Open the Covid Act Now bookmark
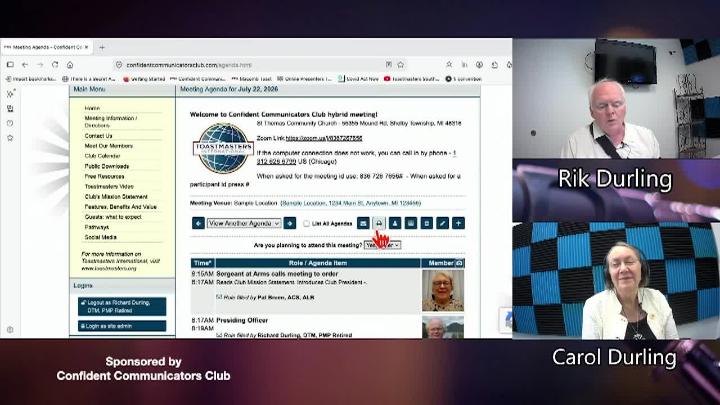 tap(359, 79)
